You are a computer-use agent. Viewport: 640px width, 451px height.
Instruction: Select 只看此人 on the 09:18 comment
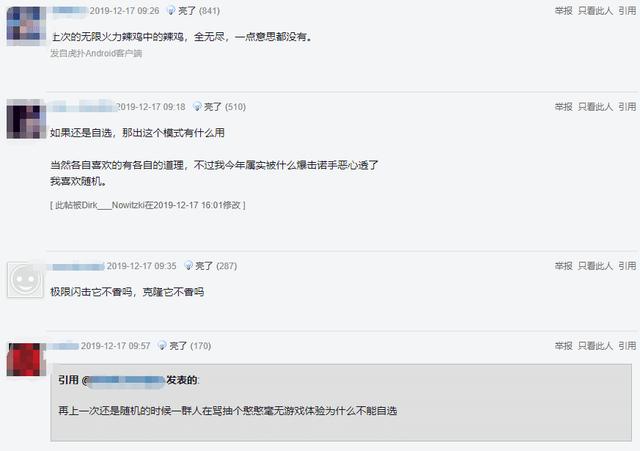click(595, 107)
